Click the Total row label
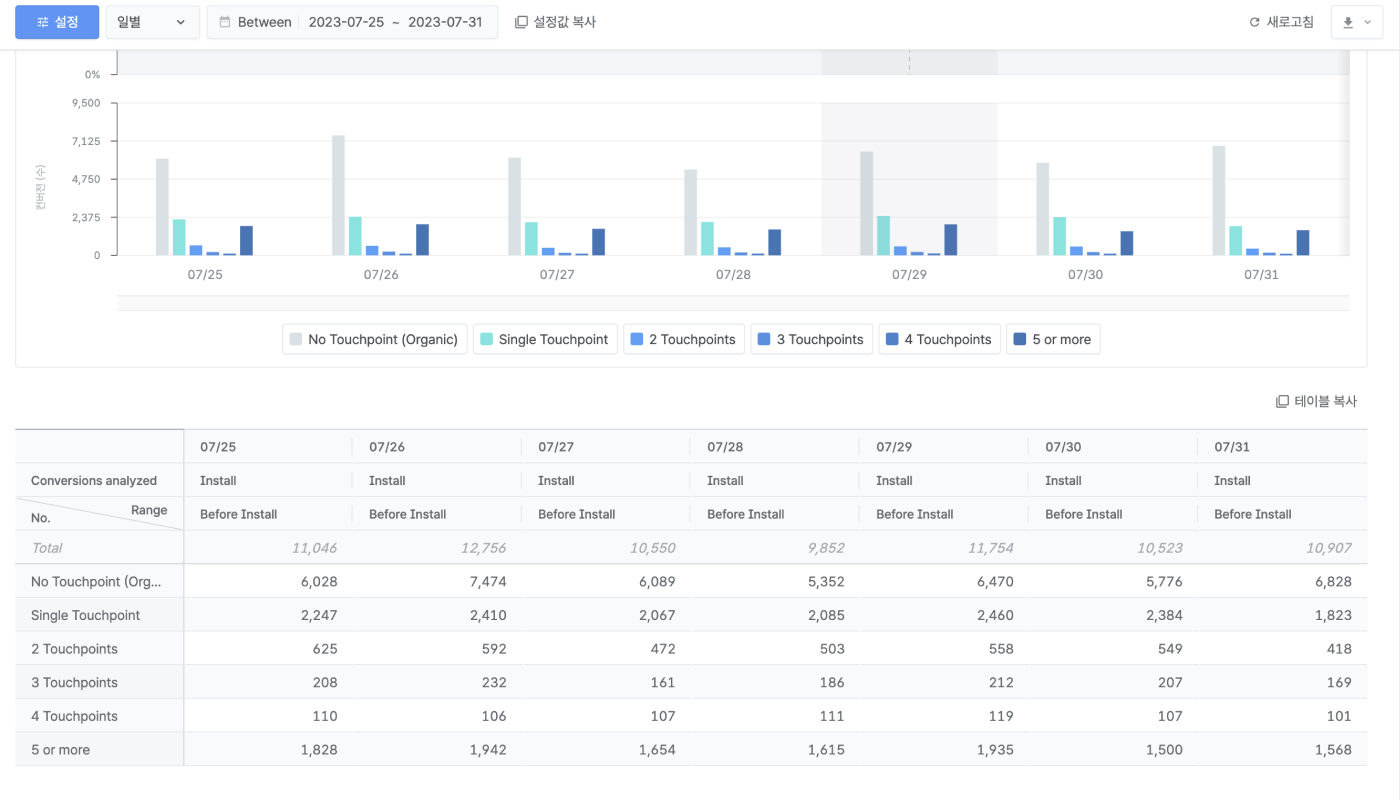This screenshot has width=1400, height=800. [47, 548]
